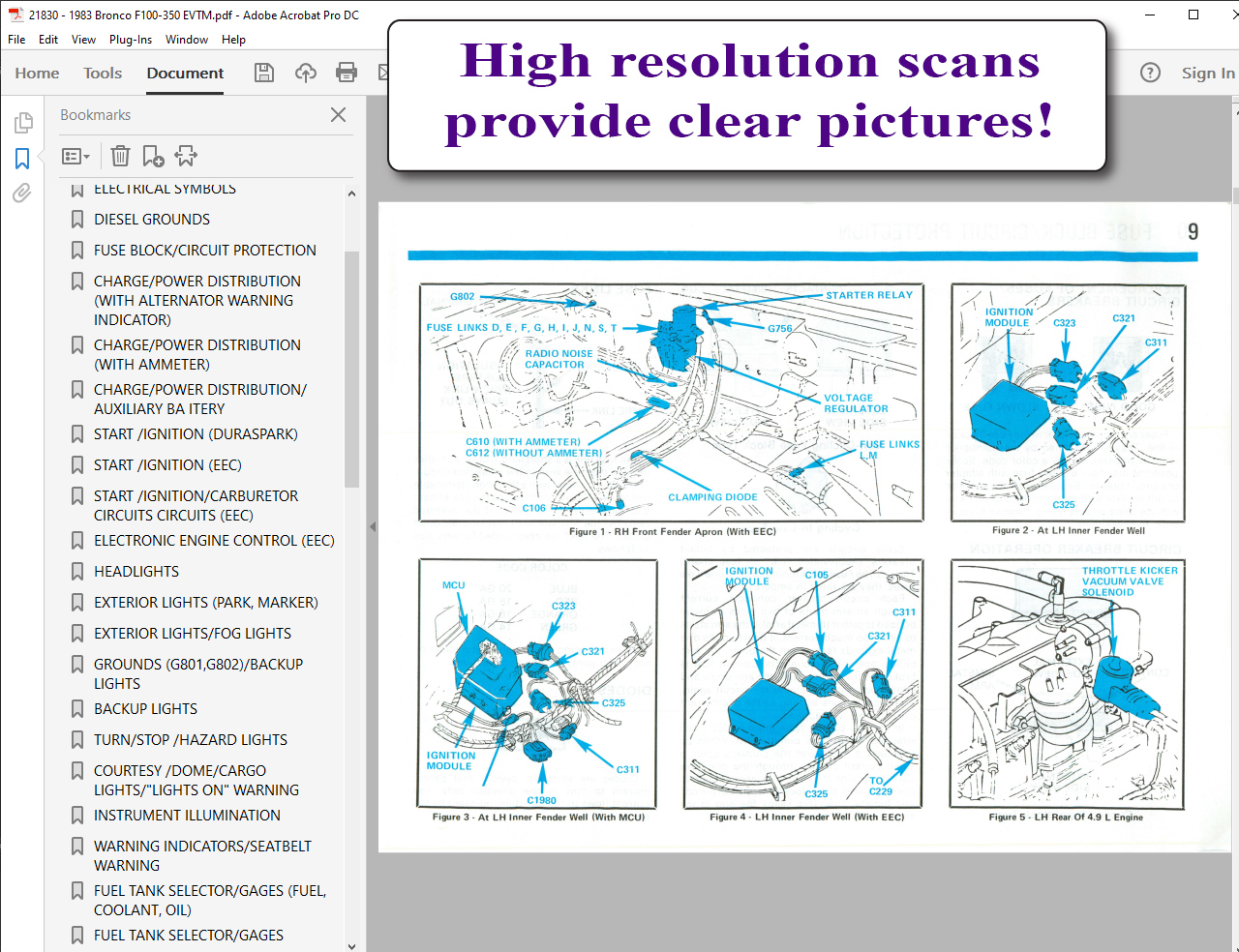The width and height of the screenshot is (1239, 952).
Task: Open the Help menu
Action: click(233, 40)
